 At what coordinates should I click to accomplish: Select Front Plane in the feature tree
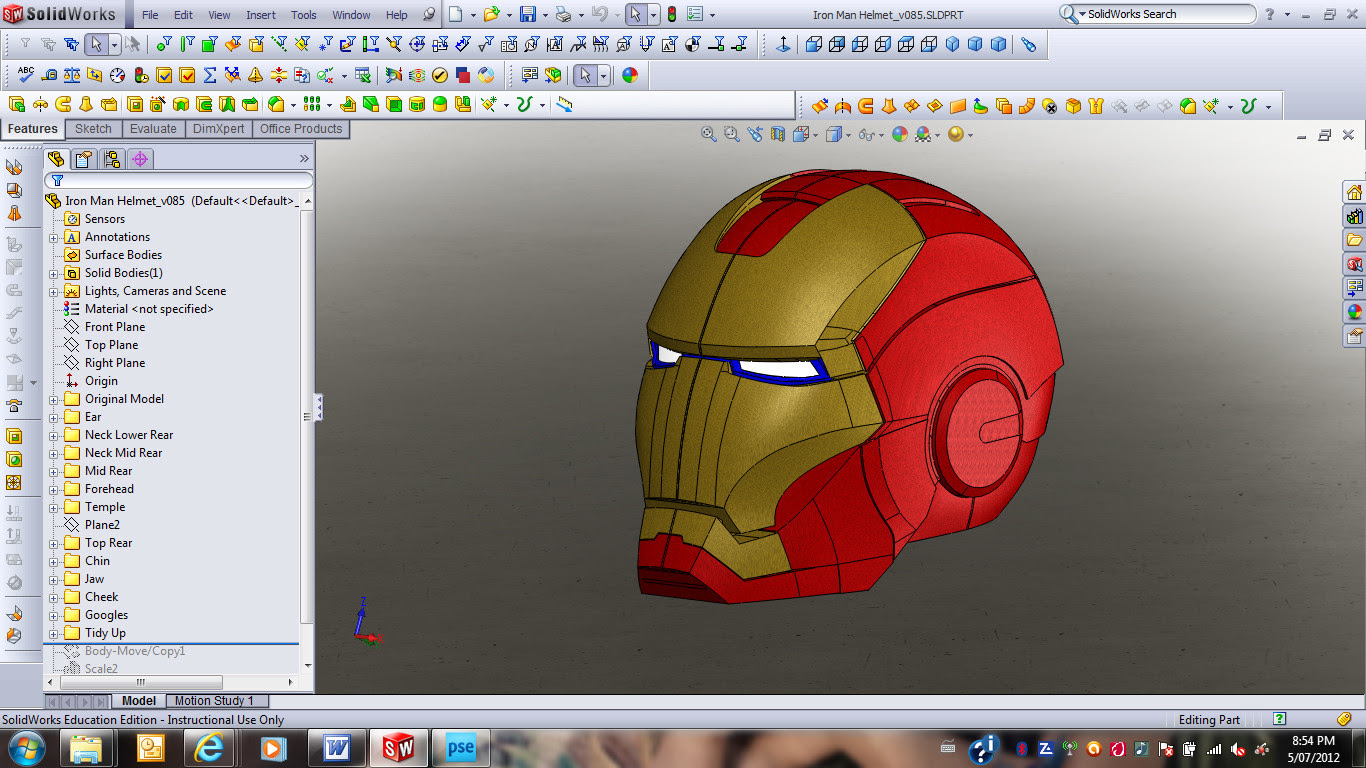tap(114, 327)
